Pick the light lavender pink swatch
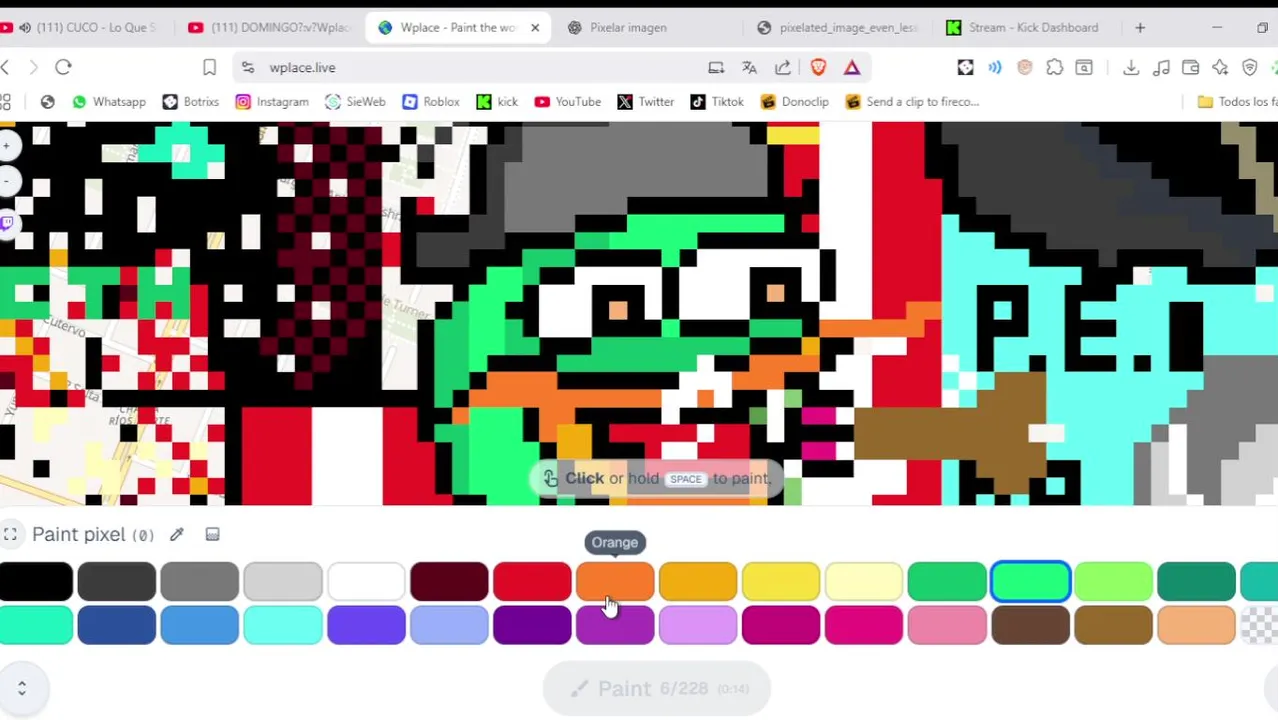The height and width of the screenshot is (720, 1278). [698, 625]
